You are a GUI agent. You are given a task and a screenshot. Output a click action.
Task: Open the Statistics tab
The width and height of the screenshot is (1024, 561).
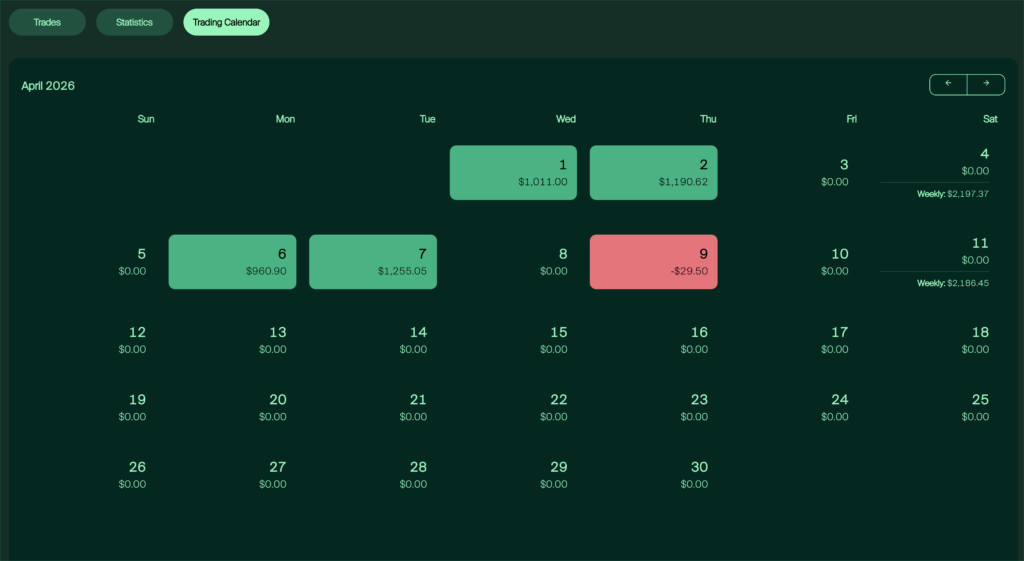click(134, 22)
